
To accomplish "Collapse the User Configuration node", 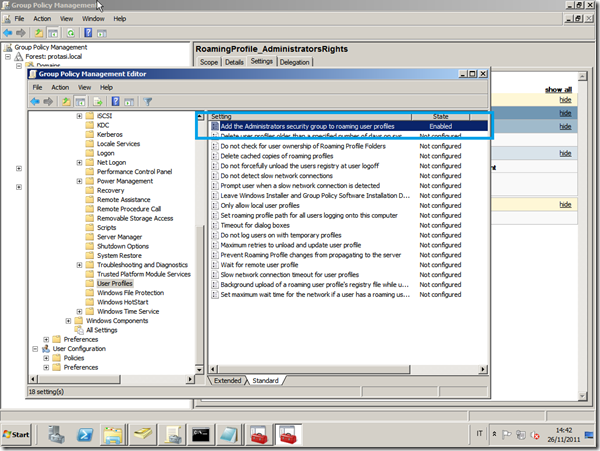I will [x=35, y=348].
